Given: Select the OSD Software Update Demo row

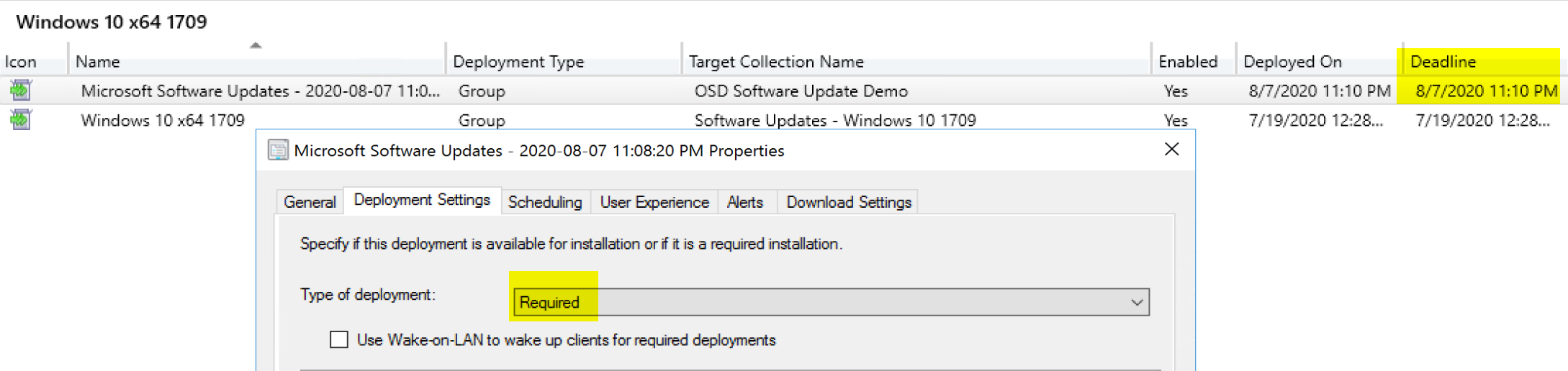Looking at the screenshot, I should (x=801, y=91).
